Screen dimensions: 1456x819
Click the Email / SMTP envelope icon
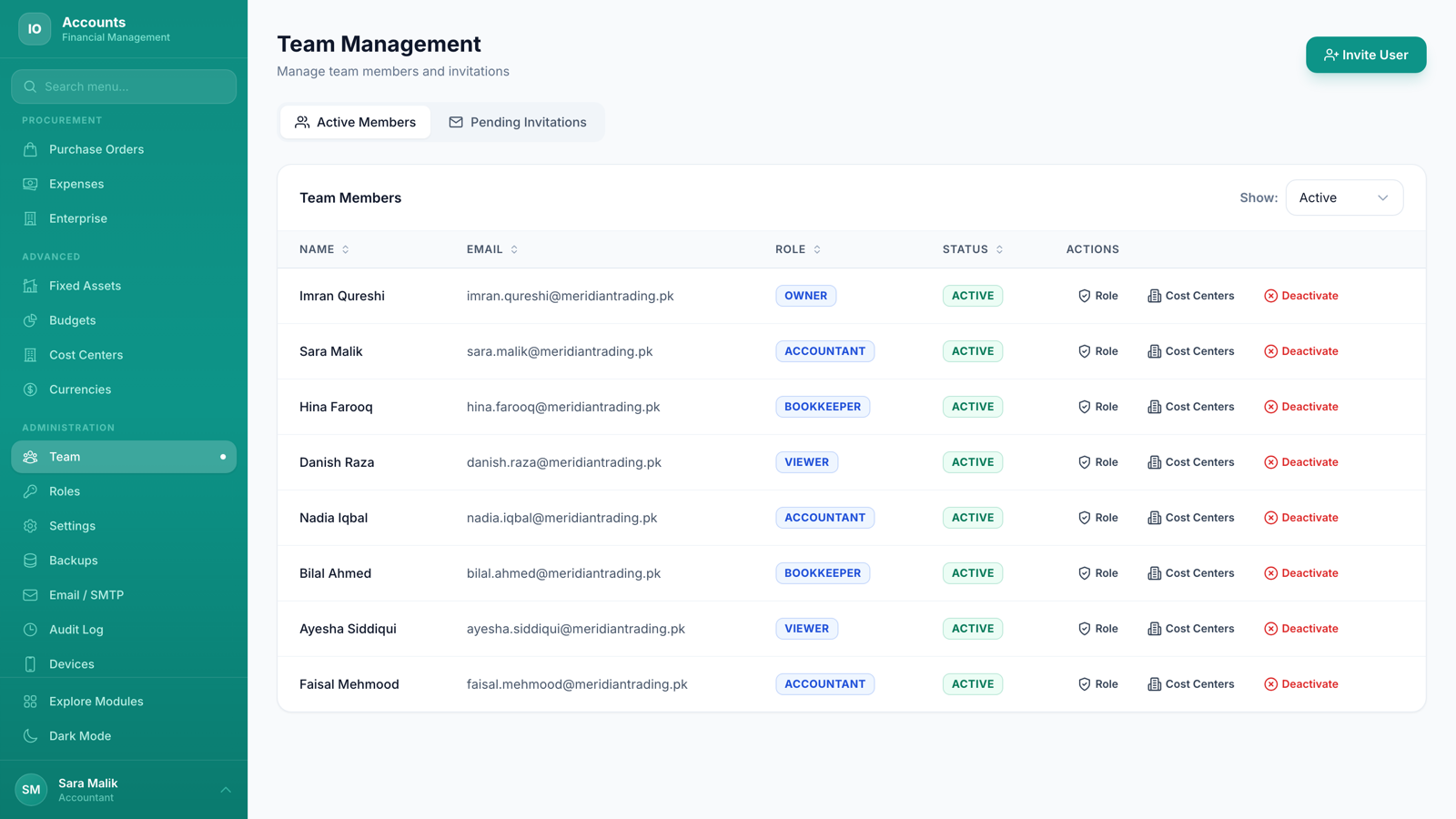(x=30, y=595)
